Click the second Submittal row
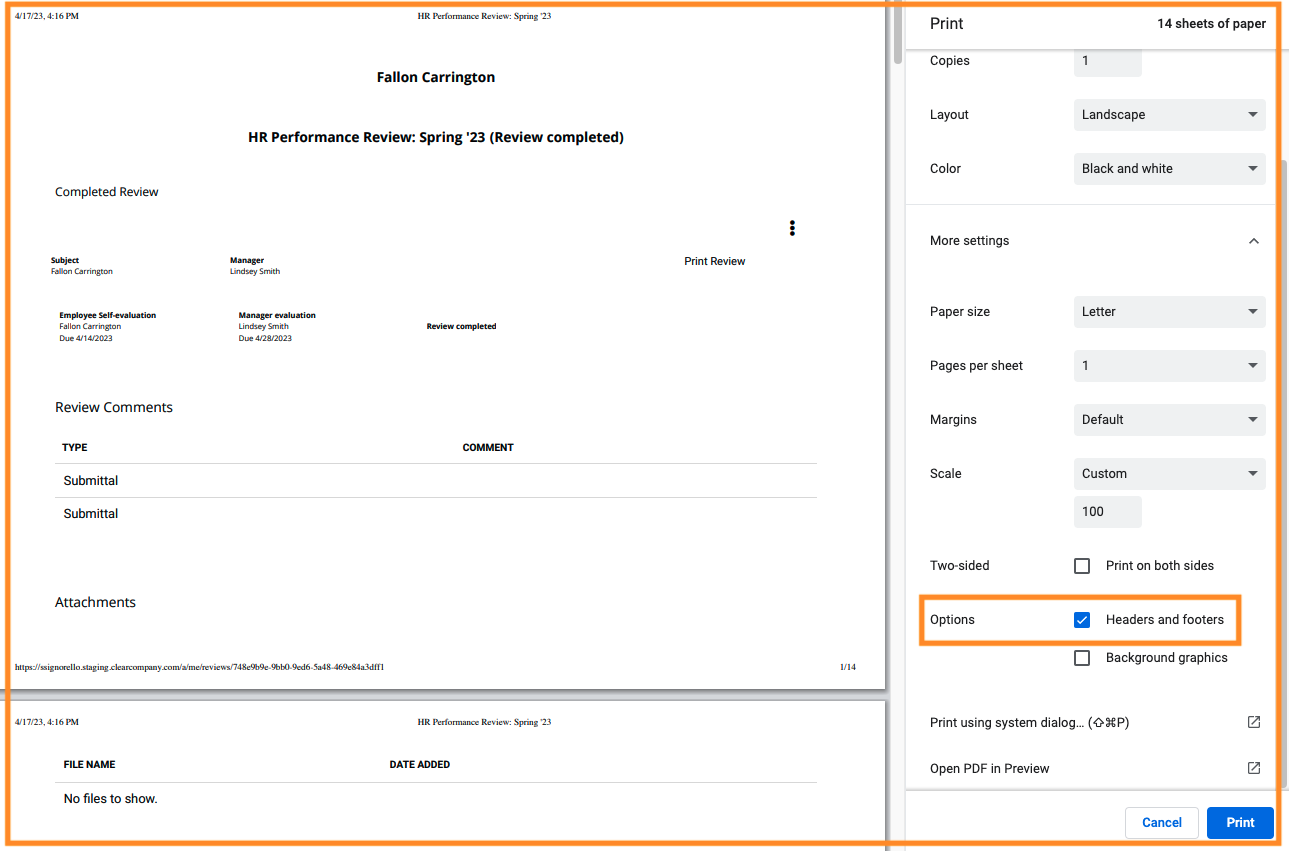 tap(436, 514)
